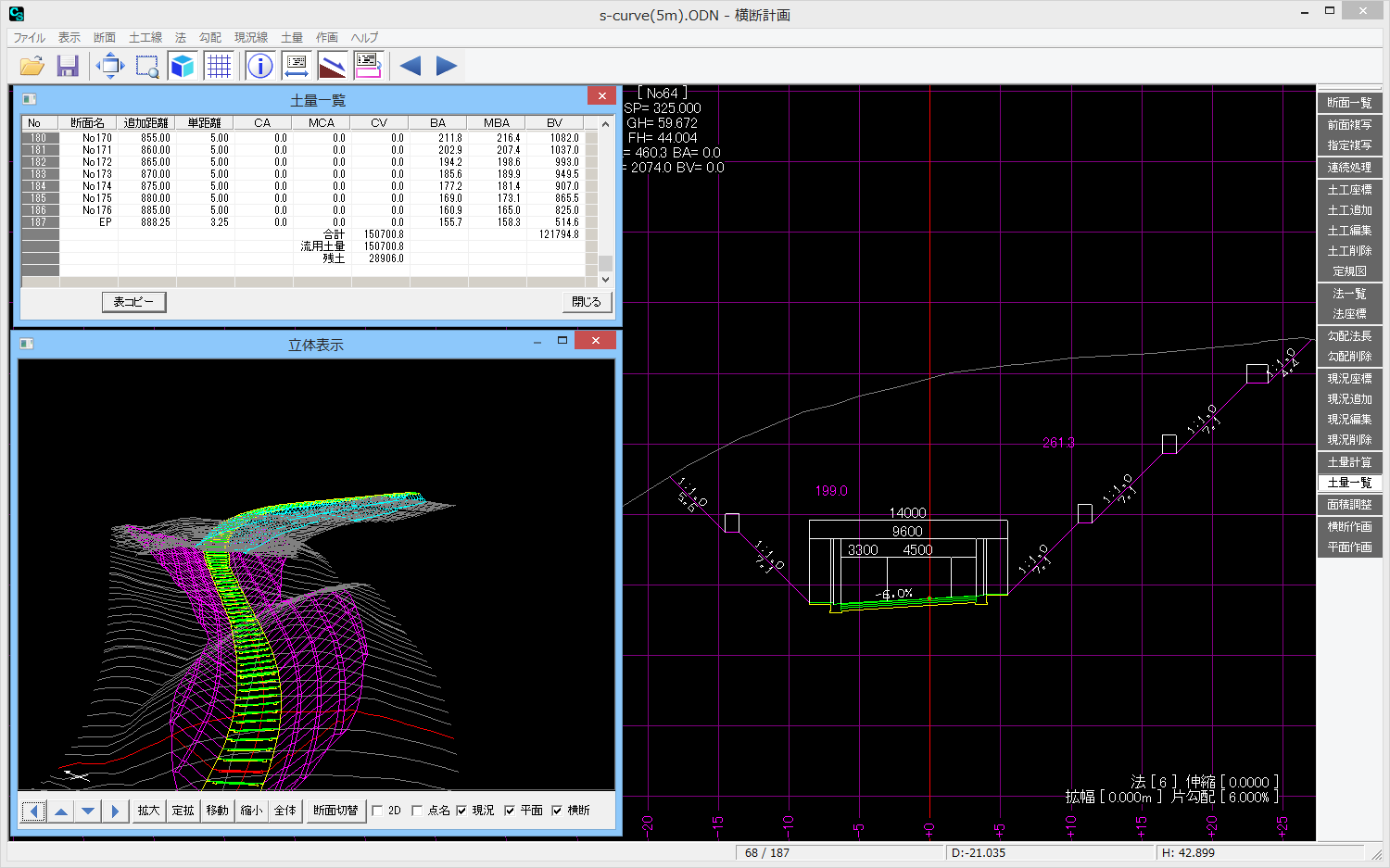Click the 追加距離 column header
Screen dimensions: 1390x868
click(x=146, y=123)
